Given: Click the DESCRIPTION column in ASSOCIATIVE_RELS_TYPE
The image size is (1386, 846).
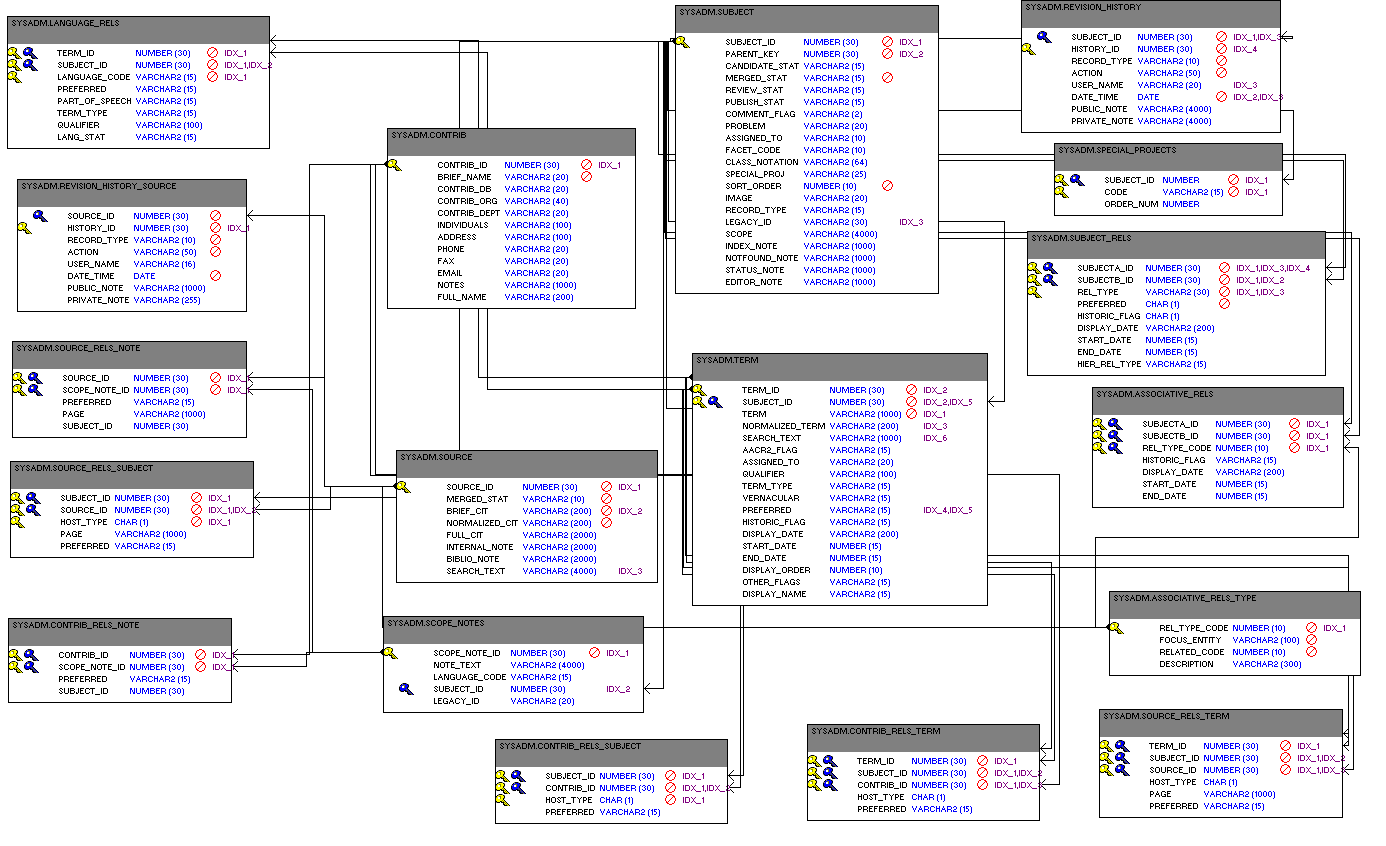Looking at the screenshot, I should pos(1186,664).
